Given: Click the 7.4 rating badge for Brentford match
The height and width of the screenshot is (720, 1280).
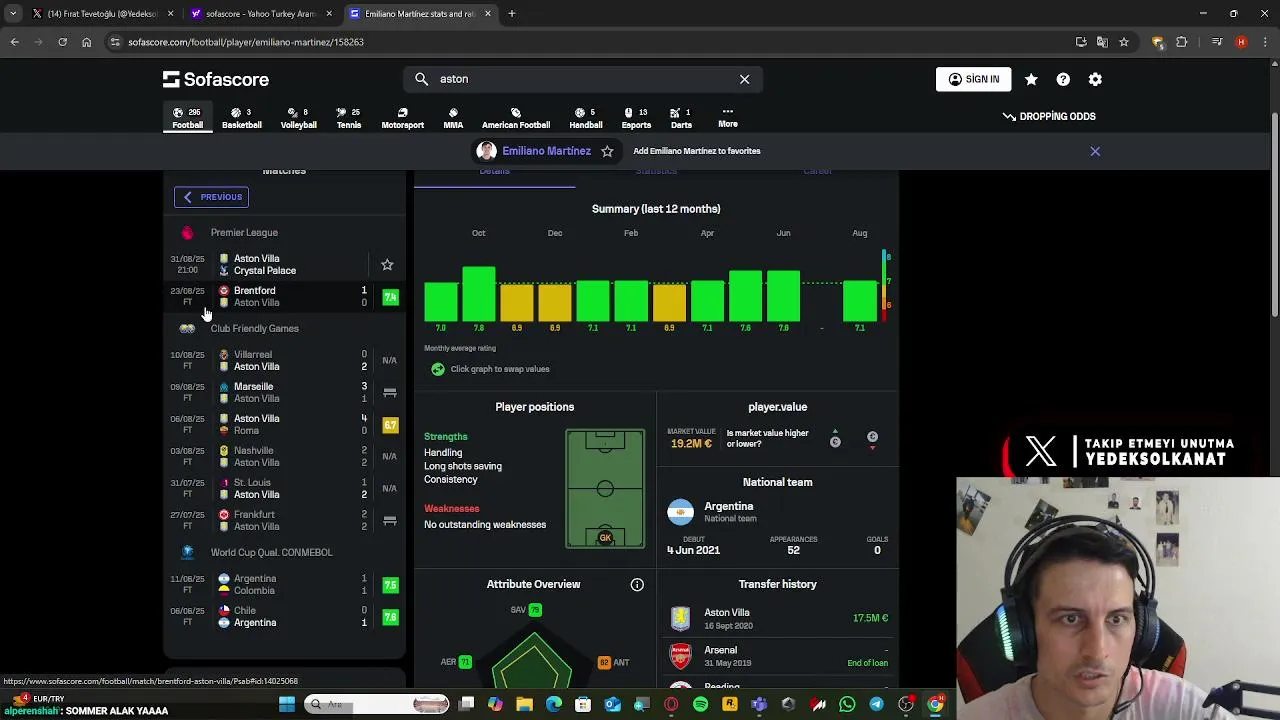Looking at the screenshot, I should click(x=390, y=297).
